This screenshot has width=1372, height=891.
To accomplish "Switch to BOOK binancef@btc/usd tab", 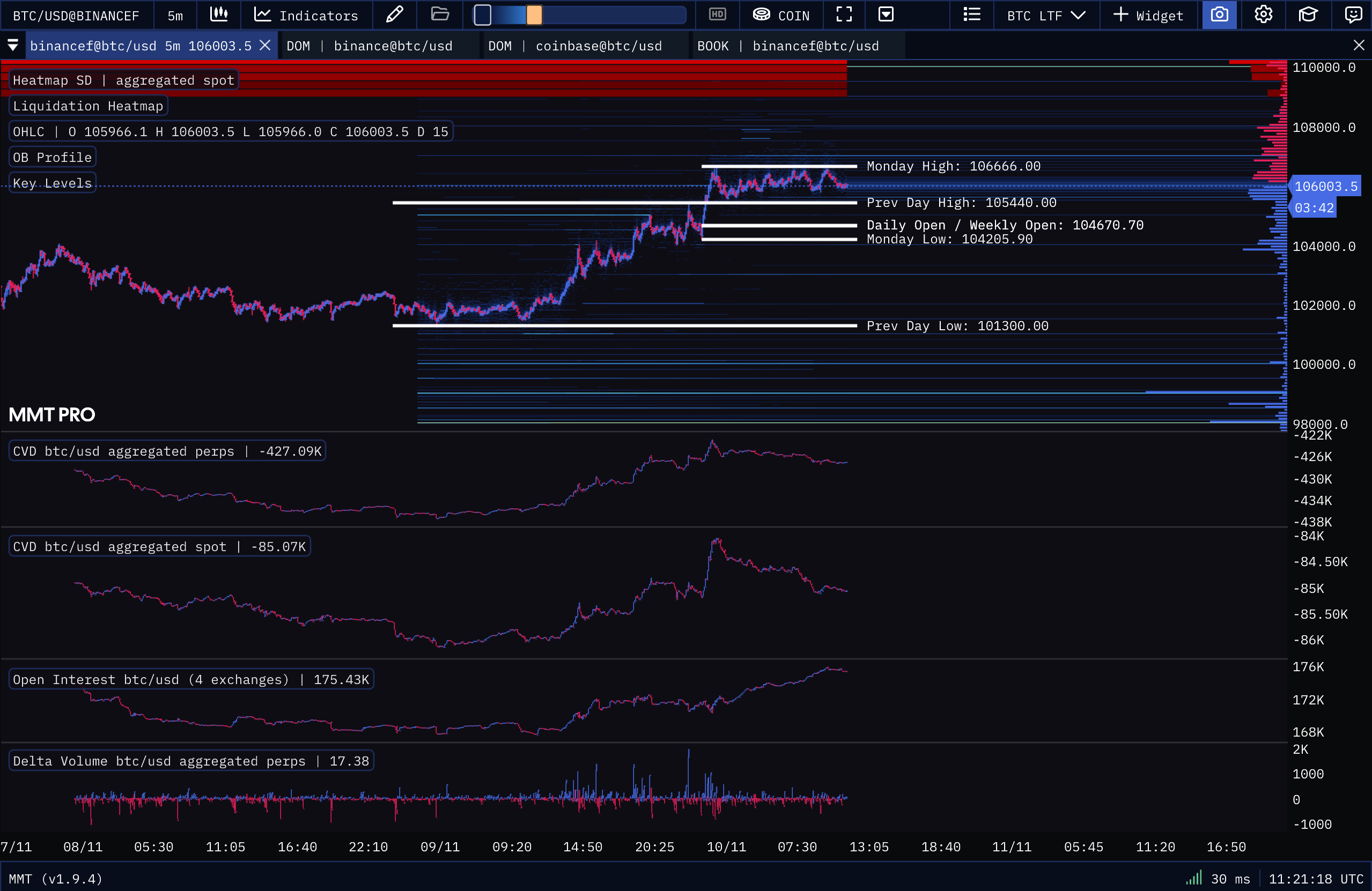I will [787, 46].
